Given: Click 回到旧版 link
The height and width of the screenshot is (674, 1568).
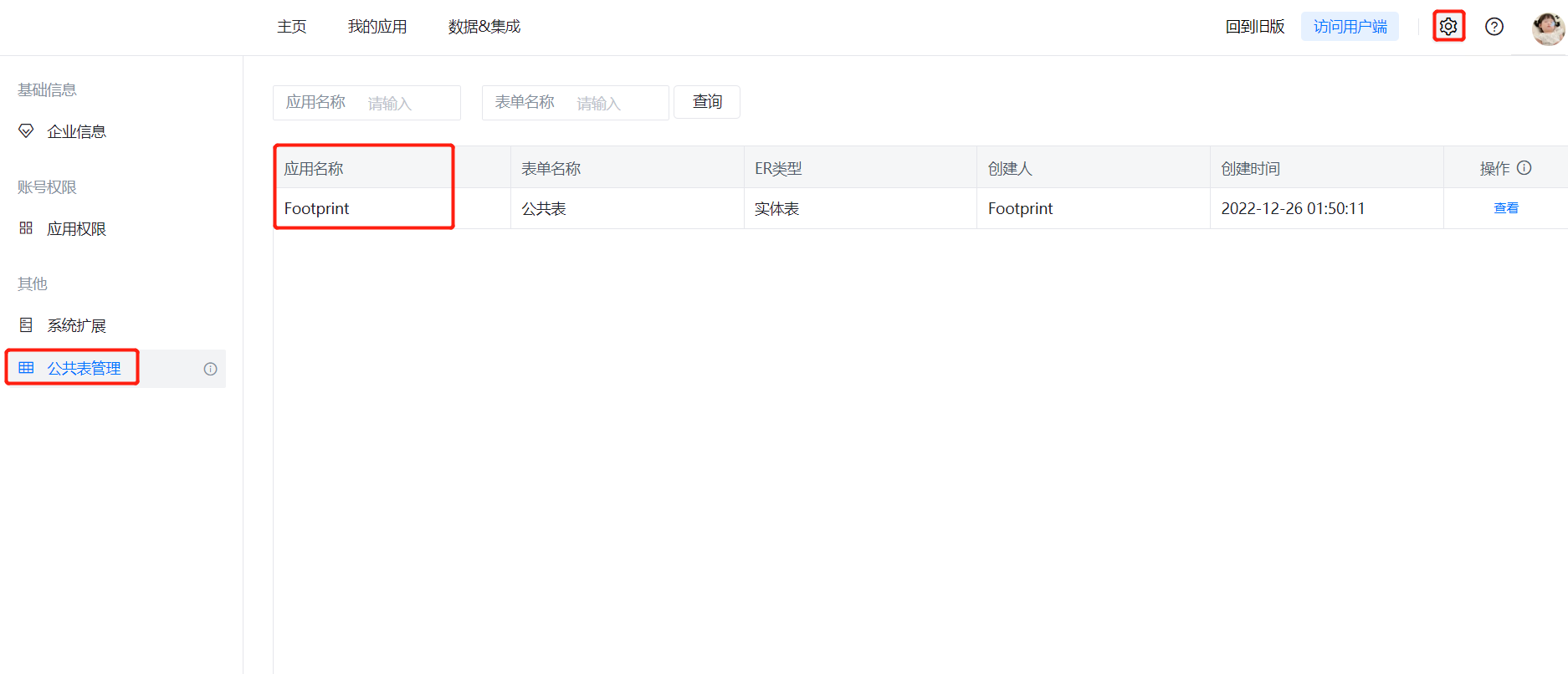Looking at the screenshot, I should [1254, 27].
